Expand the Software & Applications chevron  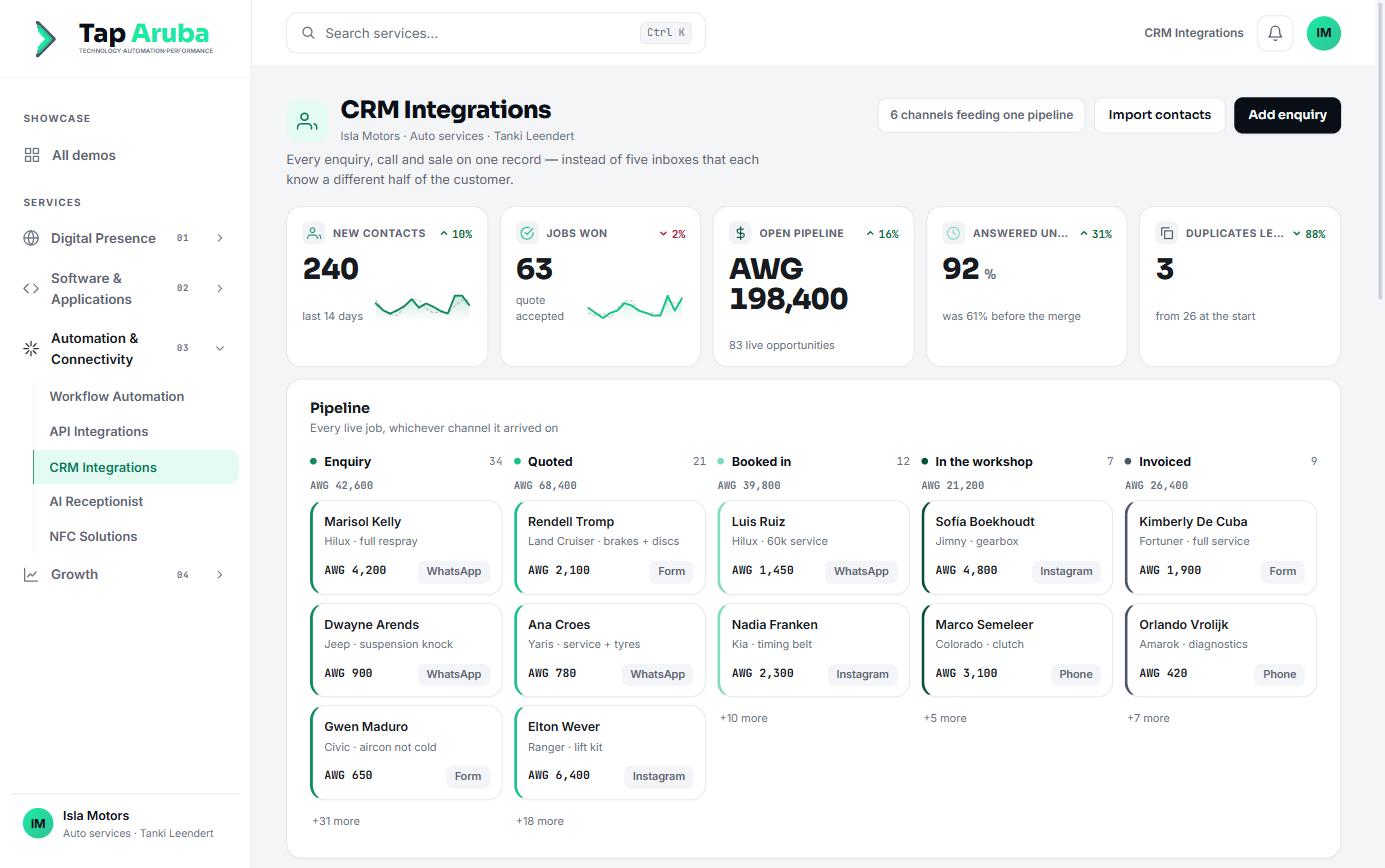pyautogui.click(x=220, y=288)
